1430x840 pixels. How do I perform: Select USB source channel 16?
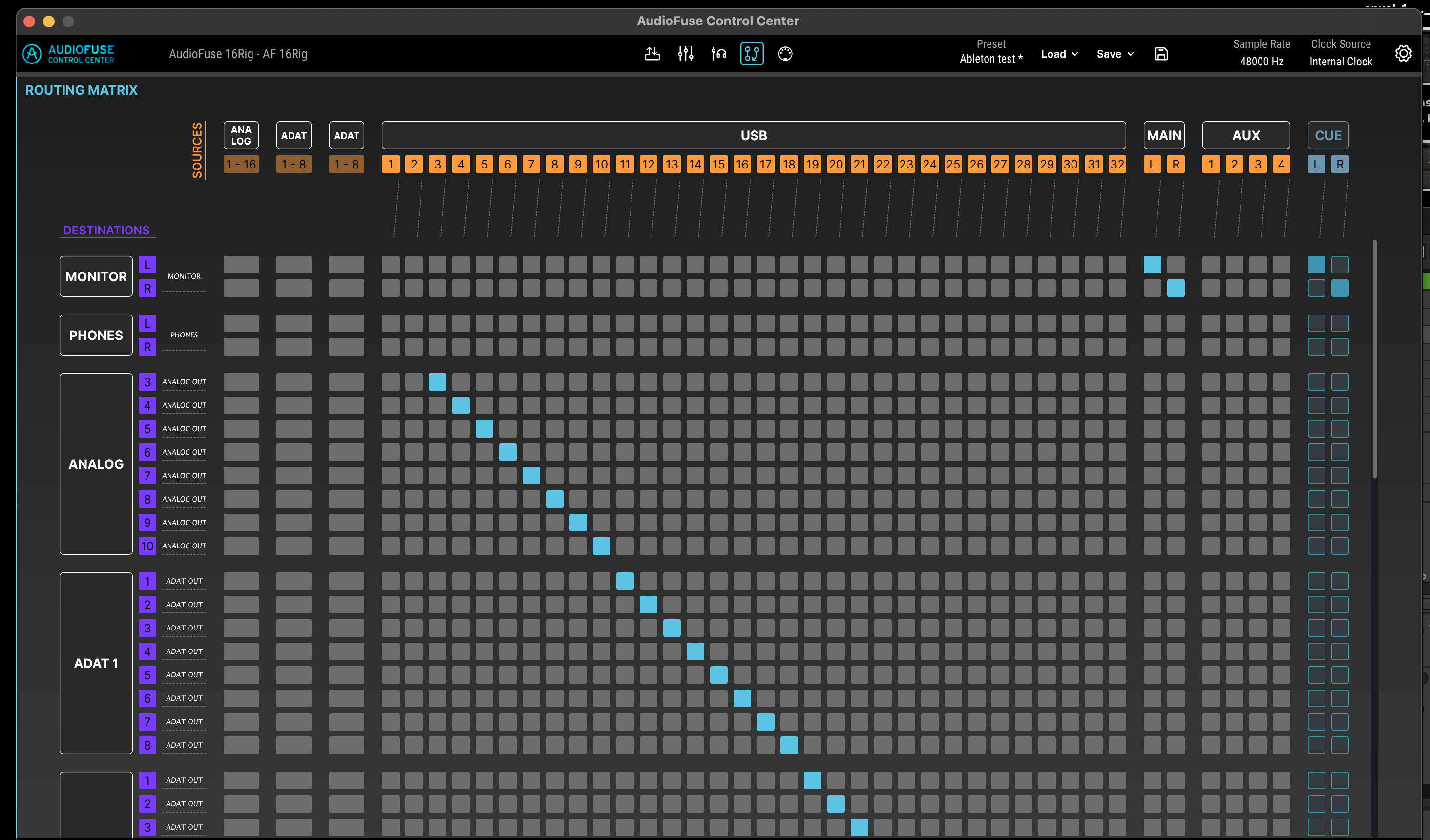tap(742, 165)
